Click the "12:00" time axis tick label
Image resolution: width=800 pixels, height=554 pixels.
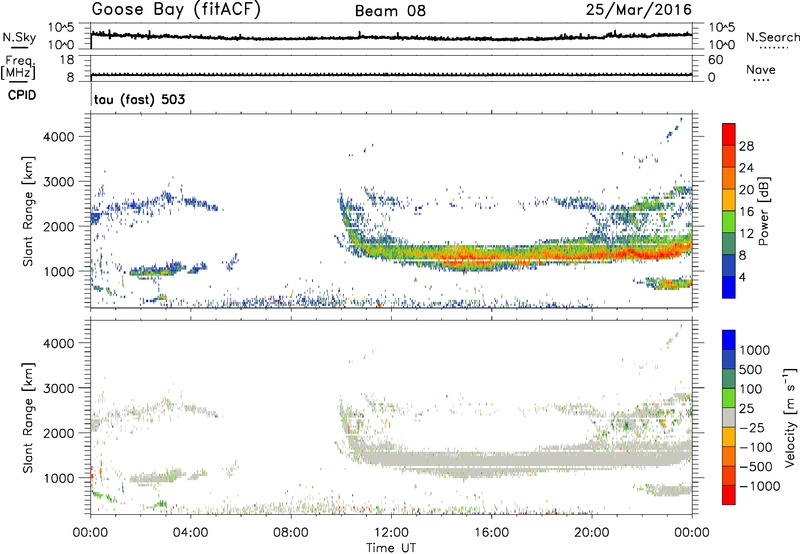click(x=391, y=533)
